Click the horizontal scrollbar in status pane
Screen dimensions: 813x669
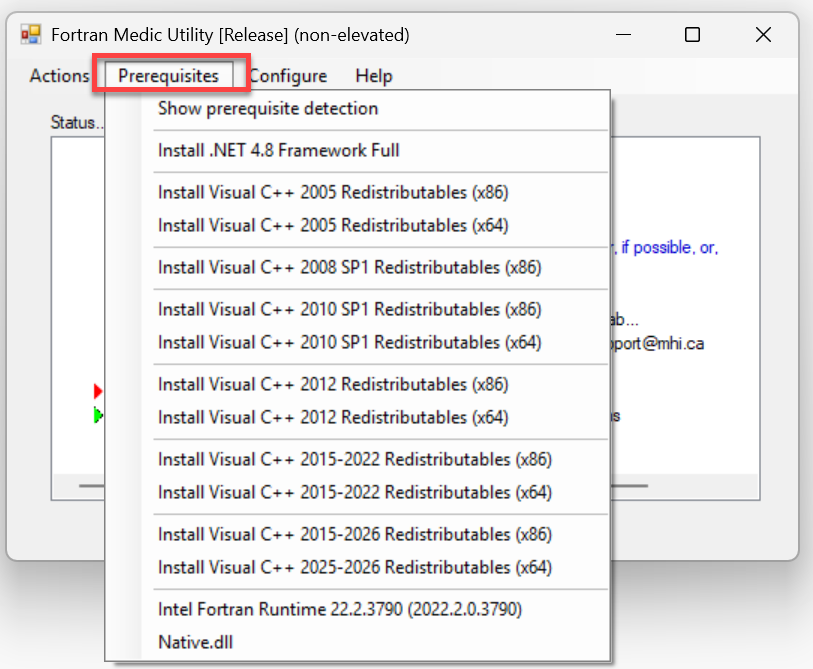pos(684,486)
